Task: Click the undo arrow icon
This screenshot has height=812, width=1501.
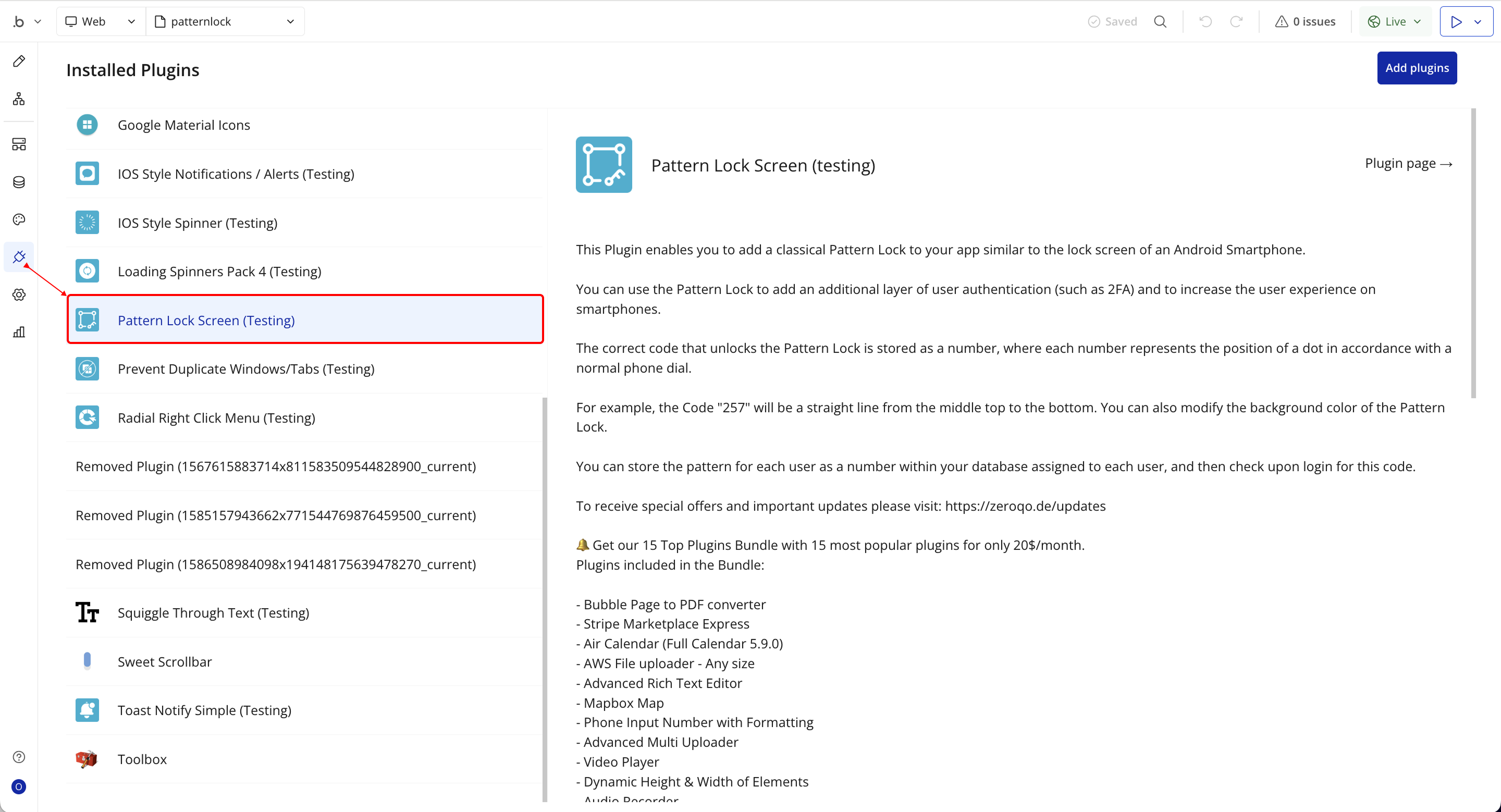Action: 1205,21
